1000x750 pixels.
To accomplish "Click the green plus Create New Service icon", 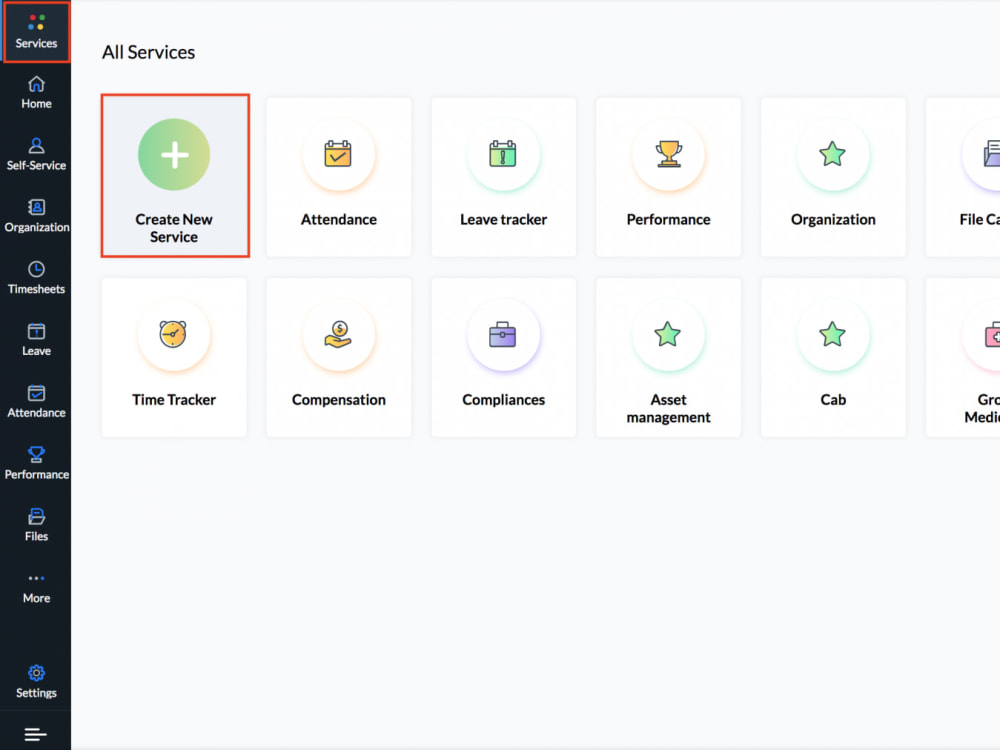I will pyautogui.click(x=174, y=154).
